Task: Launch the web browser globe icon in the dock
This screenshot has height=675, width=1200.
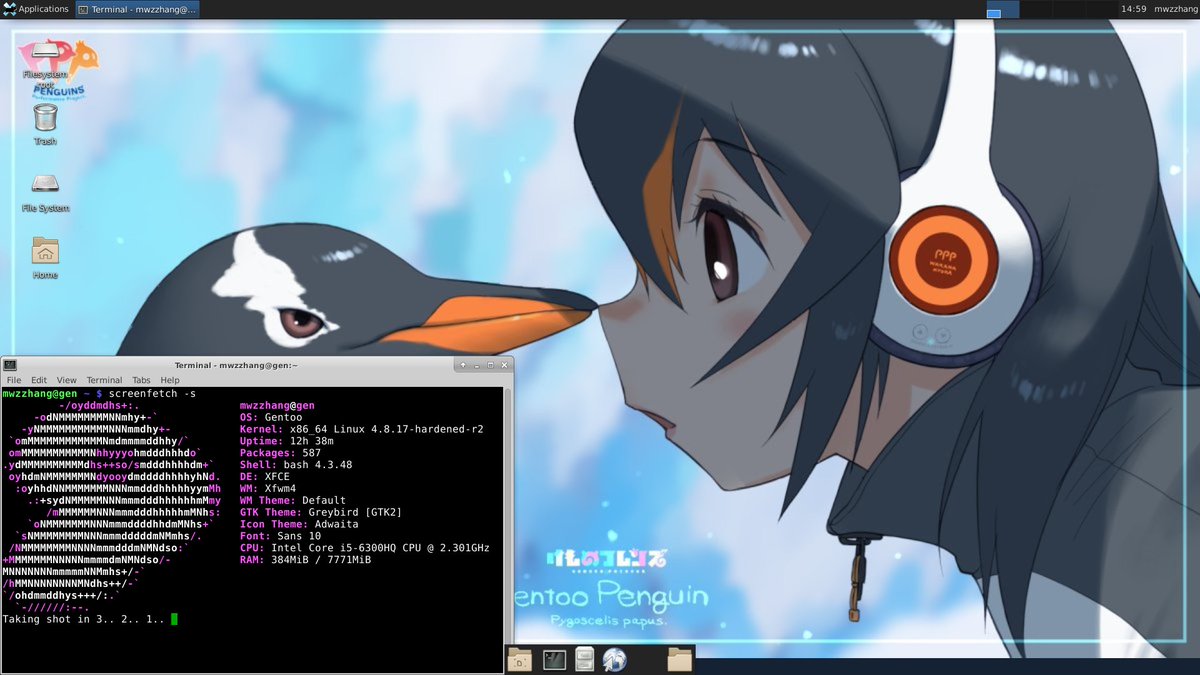Action: pyautogui.click(x=615, y=659)
